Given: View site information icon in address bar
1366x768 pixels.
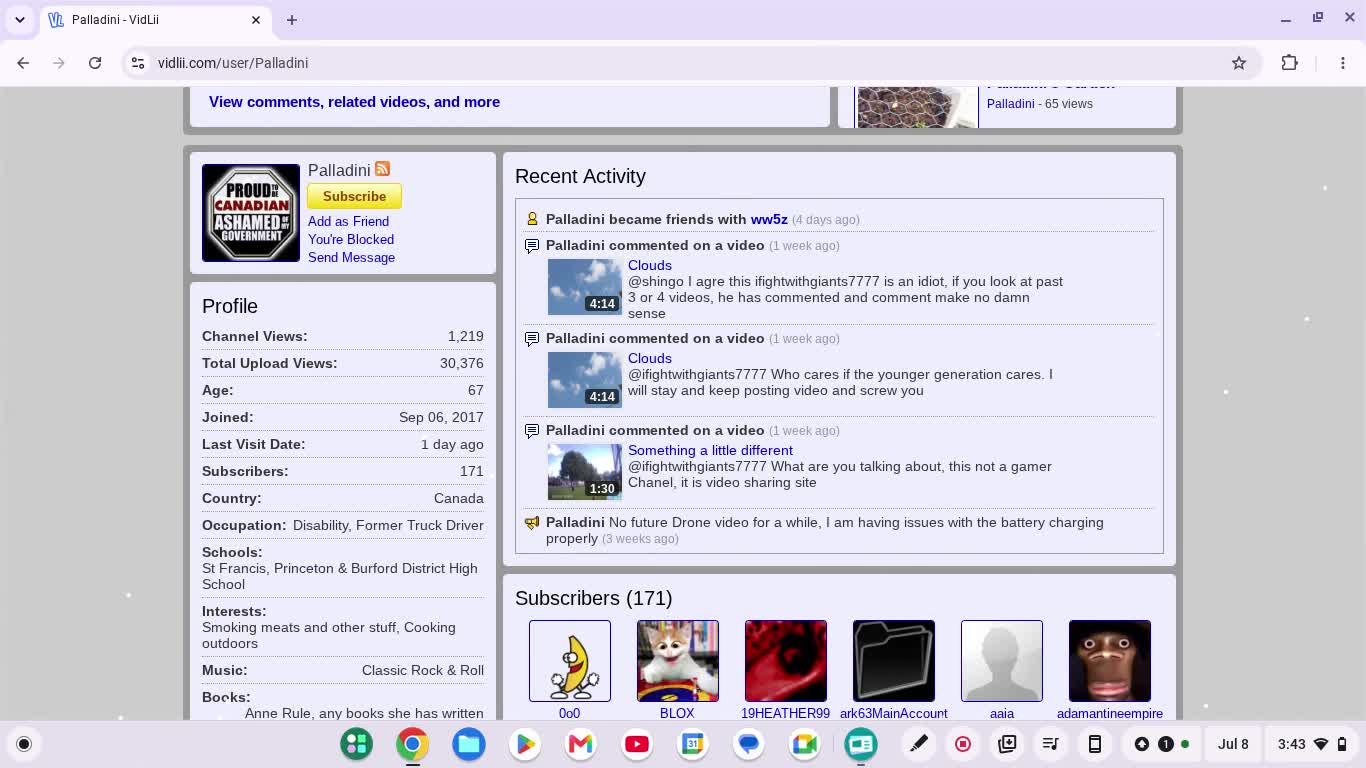Looking at the screenshot, I should pos(138,63).
